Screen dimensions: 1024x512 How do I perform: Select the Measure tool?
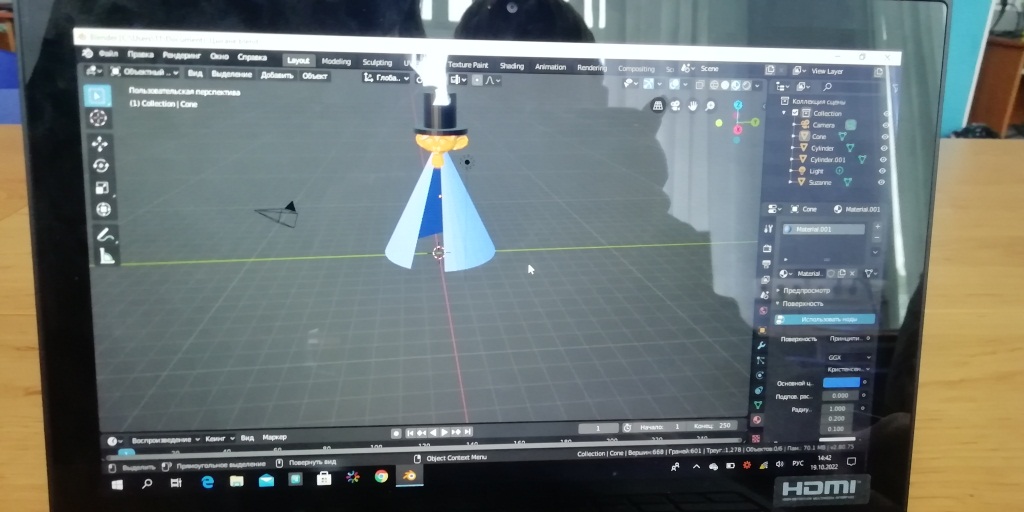point(107,255)
